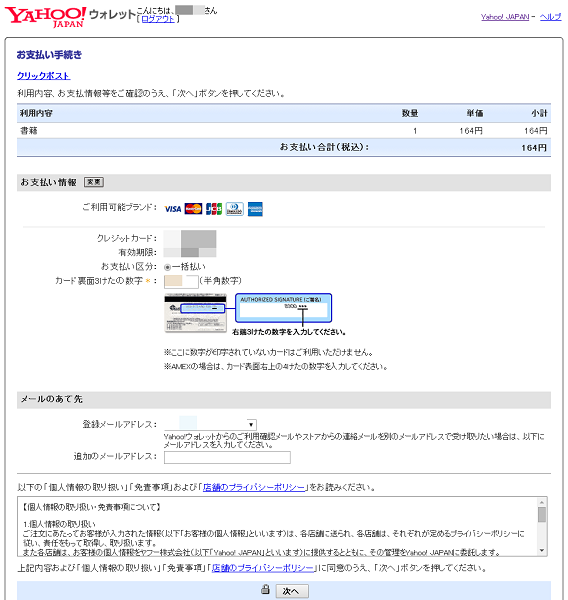Click the 変更 button beside お支払い情報
The height and width of the screenshot is (600, 568).
point(94,182)
